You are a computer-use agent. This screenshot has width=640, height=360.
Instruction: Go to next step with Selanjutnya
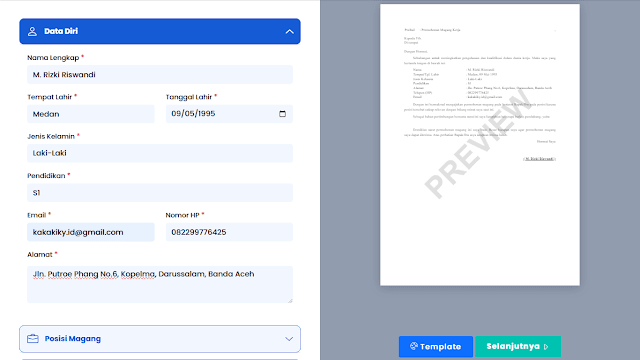tap(518, 347)
